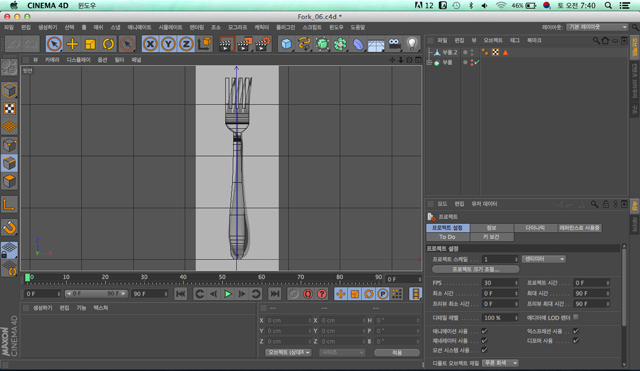Click the FPS value field showing 30
640x371 pixels.
500,283
